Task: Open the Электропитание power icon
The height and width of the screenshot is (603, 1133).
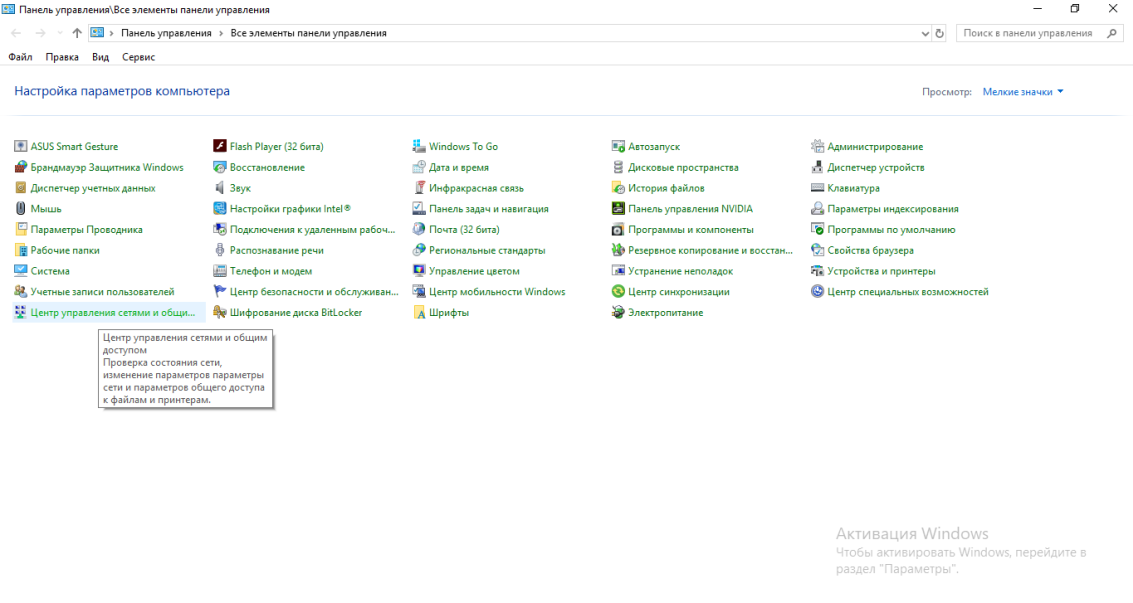Action: (x=618, y=313)
